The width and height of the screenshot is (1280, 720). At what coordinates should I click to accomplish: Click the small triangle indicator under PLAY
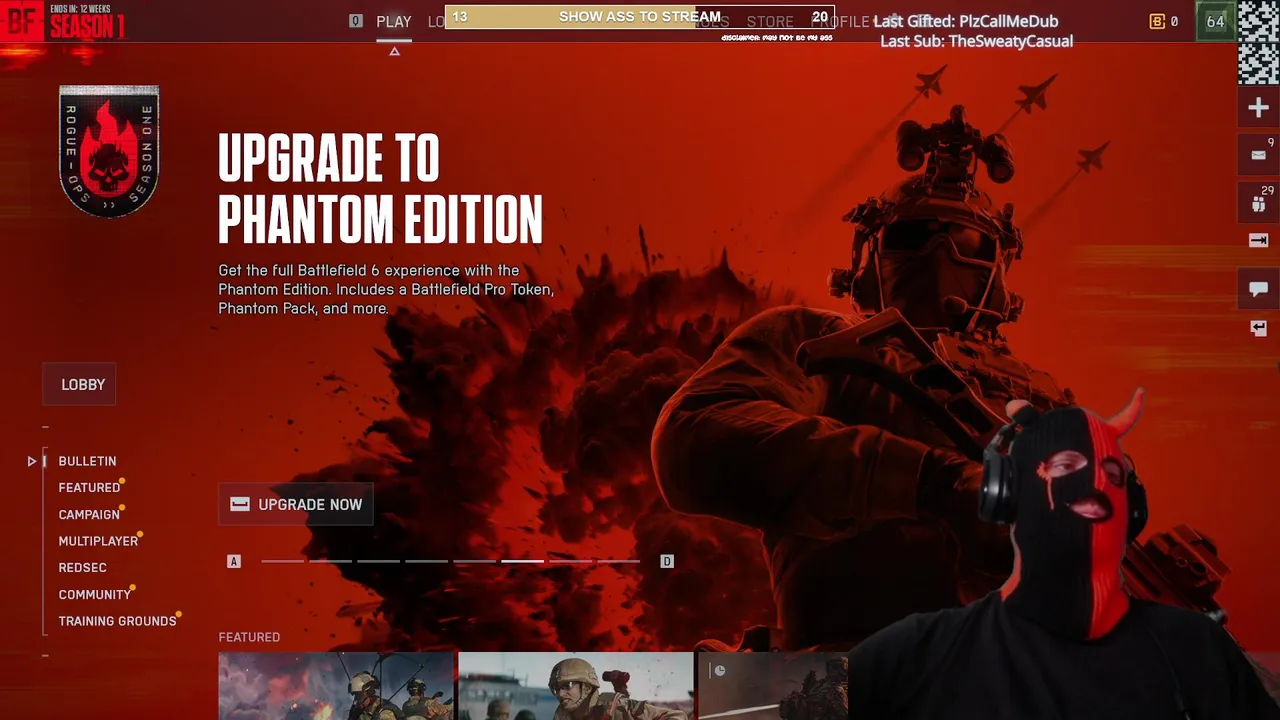tap(394, 51)
